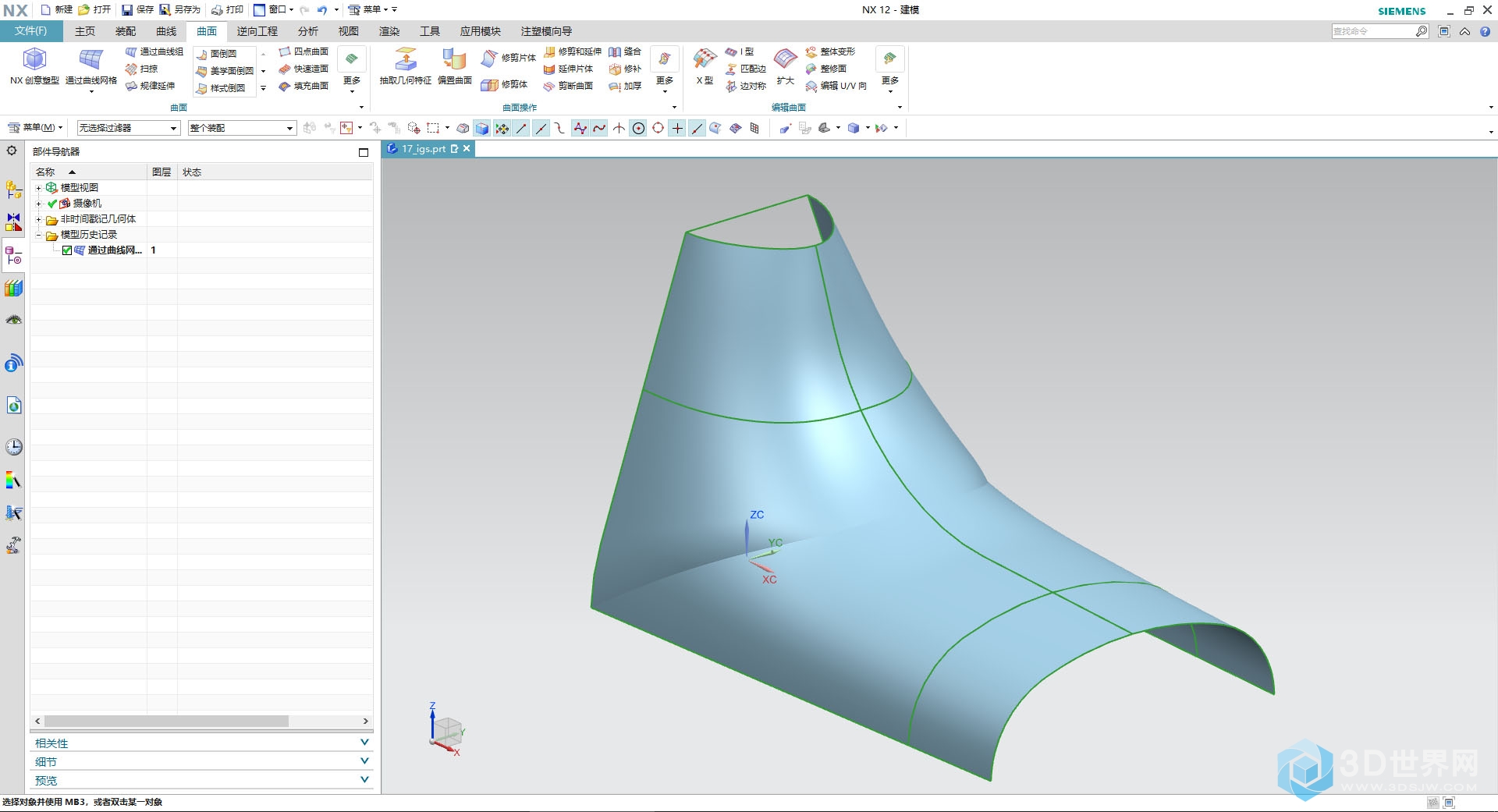
Task: Toggle Point on Curve snap option
Action: (x=697, y=128)
